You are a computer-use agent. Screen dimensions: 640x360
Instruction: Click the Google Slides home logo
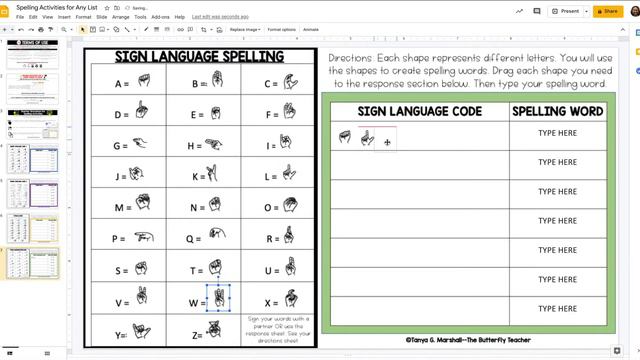pyautogui.click(x=4, y=11)
